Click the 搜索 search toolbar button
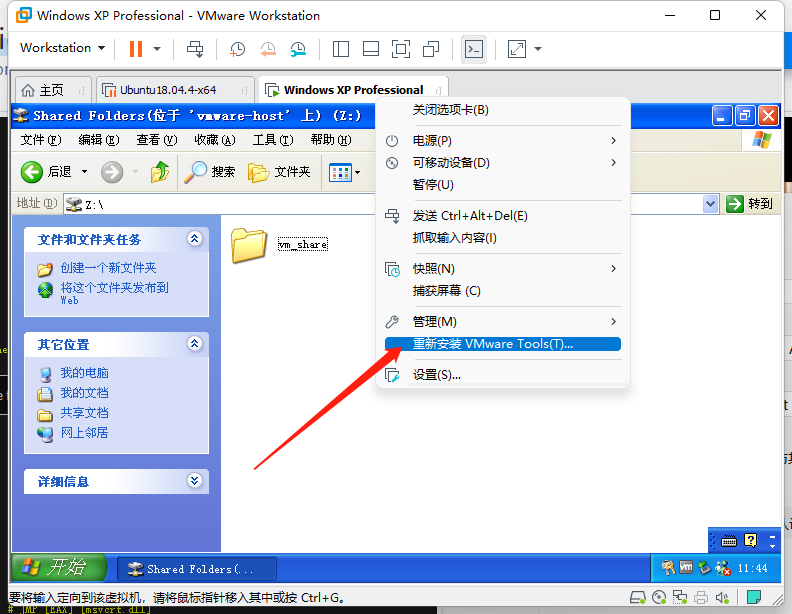 tap(209, 172)
